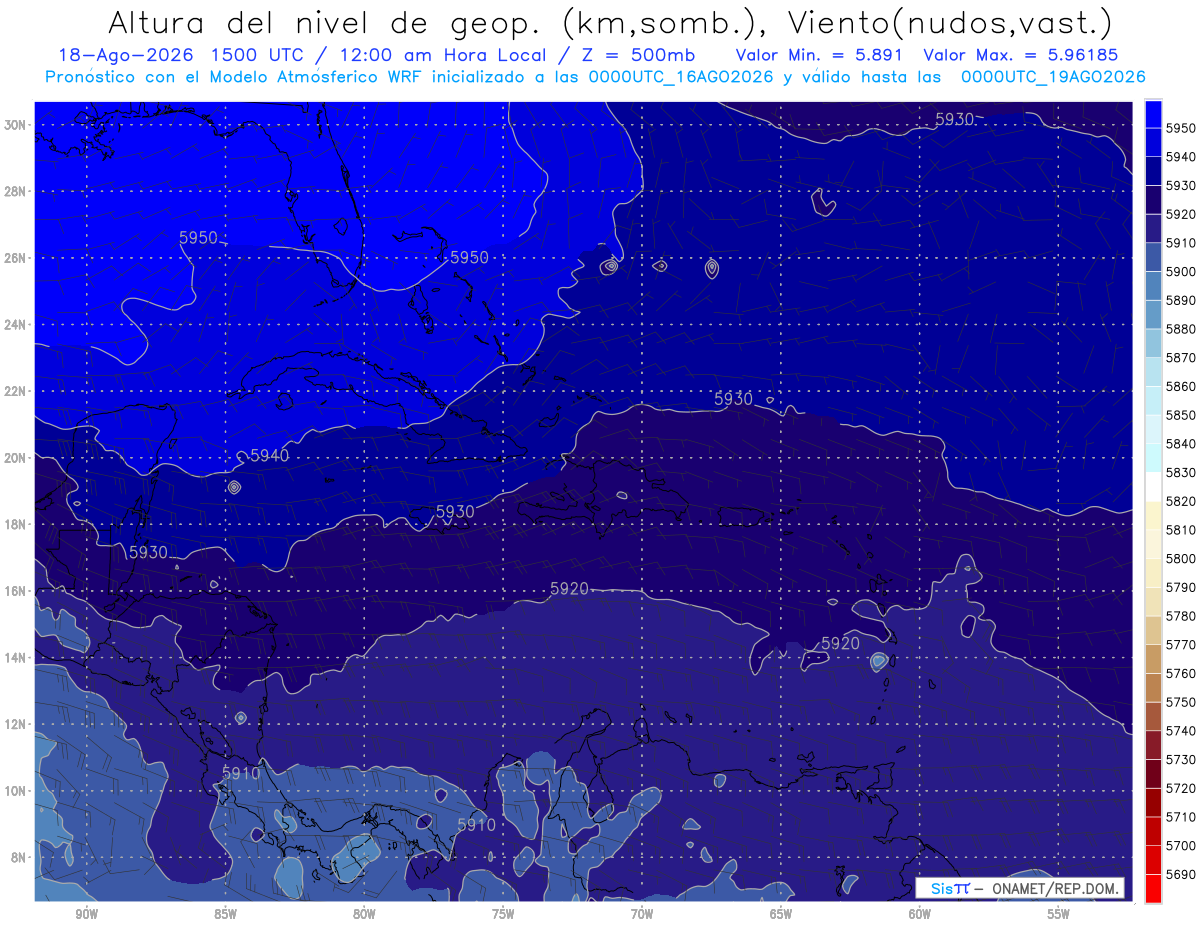Click the 22N latitude axis label
Viewport: 1200px width, 927px height.
pos(17,391)
